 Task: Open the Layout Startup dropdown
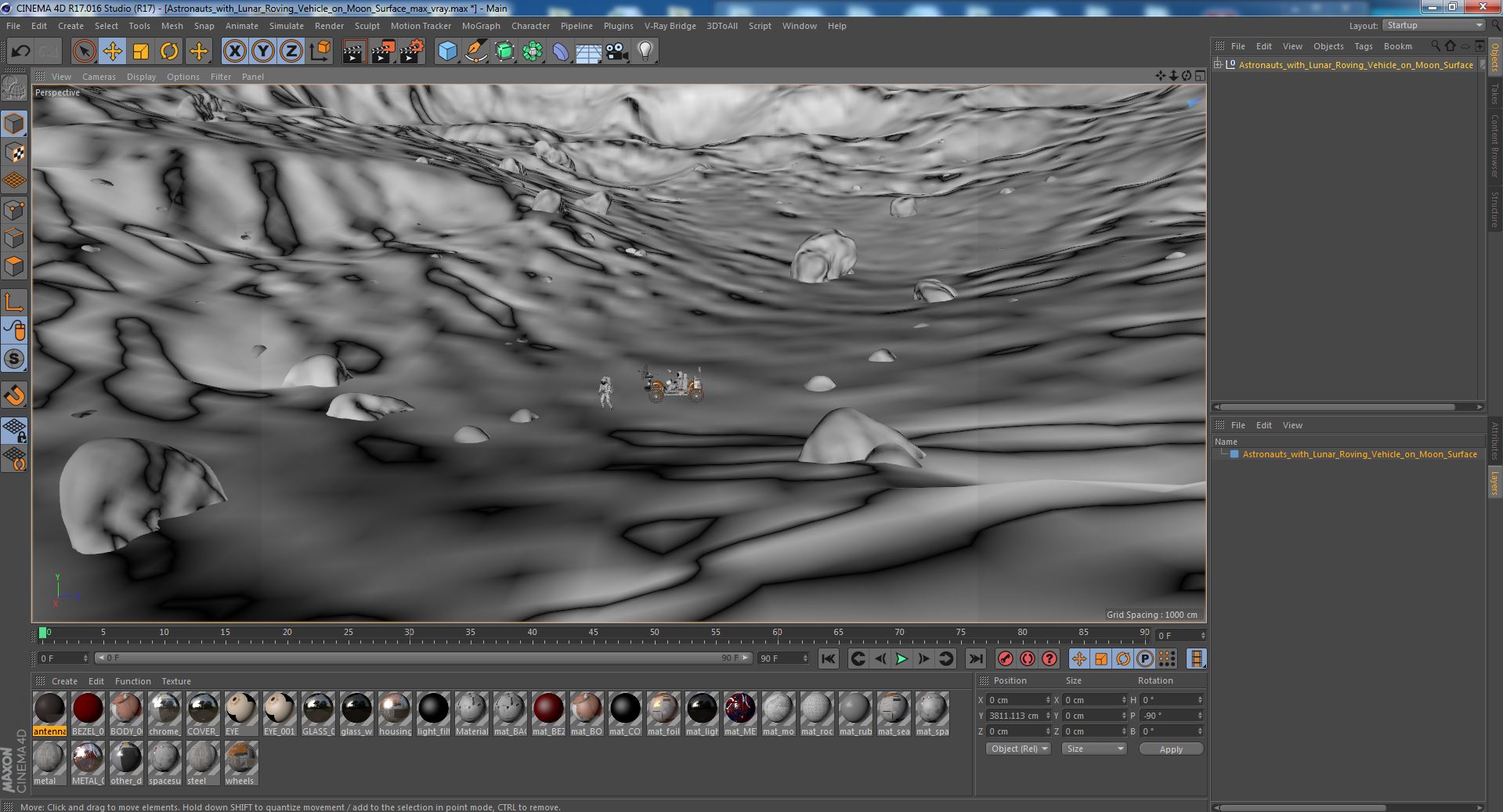click(x=1433, y=25)
